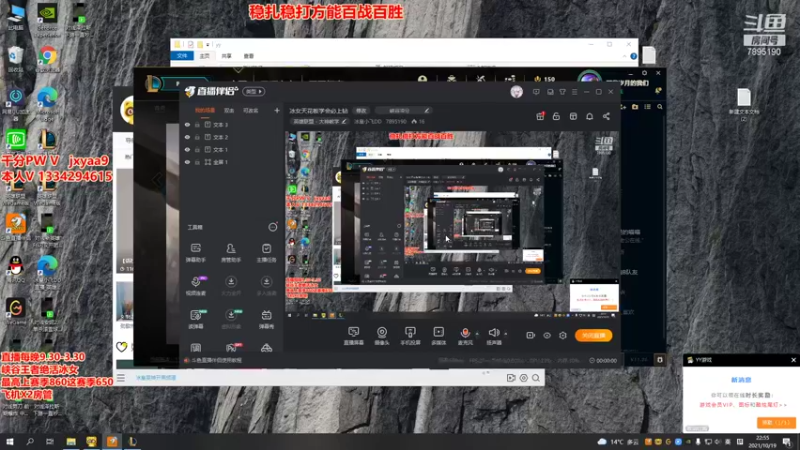Add 手机投屏 phone screen cast source
This screenshot has height=450, width=800.
[410, 336]
